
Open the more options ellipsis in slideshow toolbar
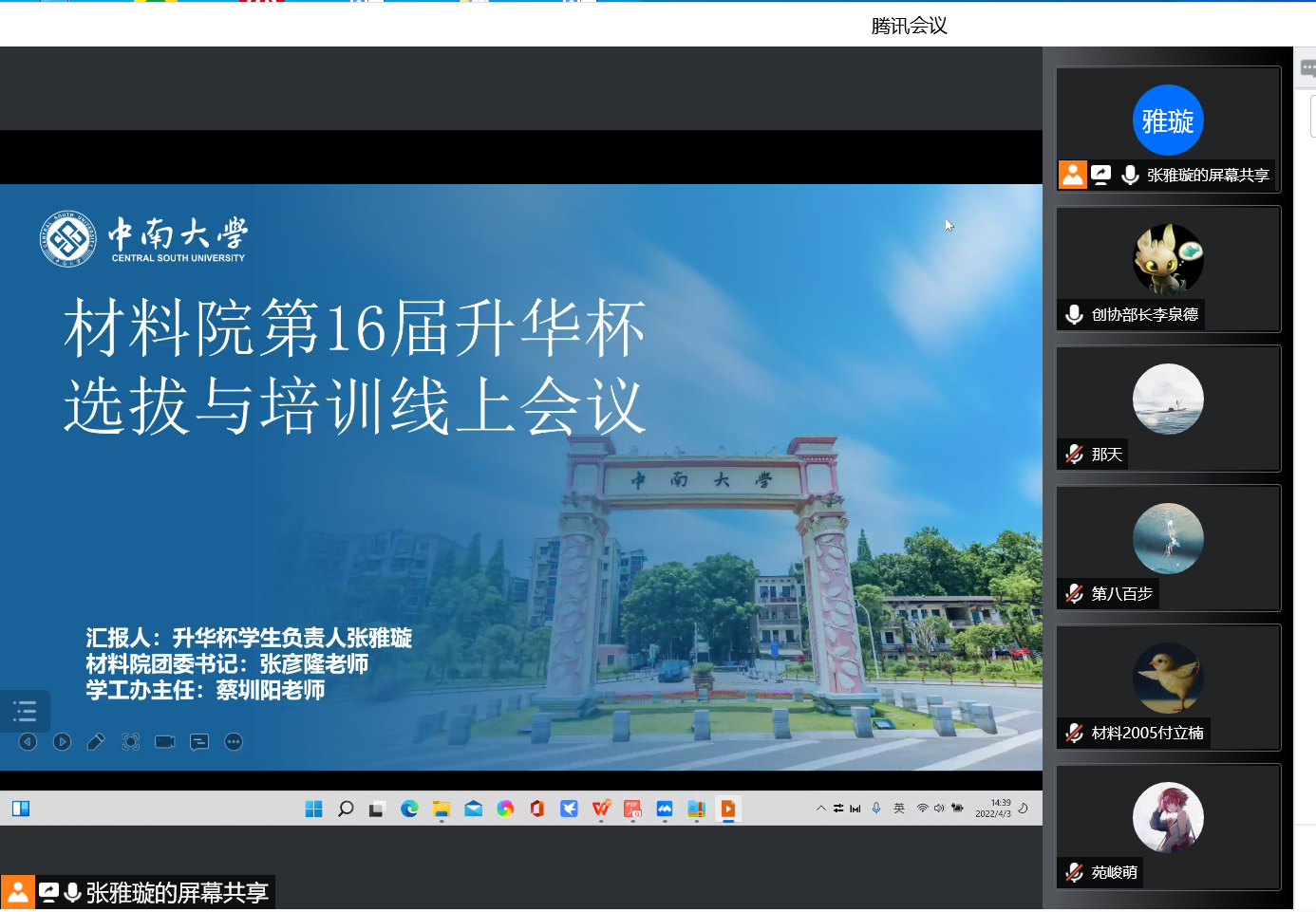tap(234, 742)
